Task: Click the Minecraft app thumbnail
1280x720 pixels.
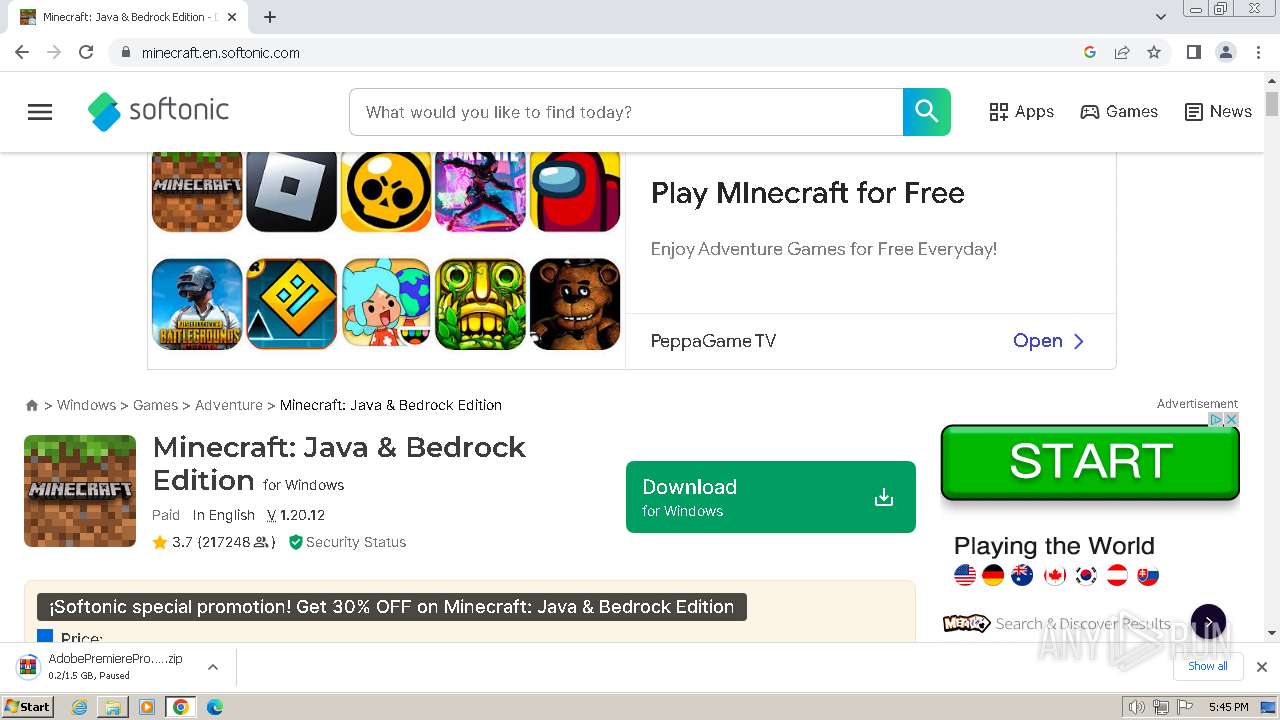Action: click(x=80, y=491)
